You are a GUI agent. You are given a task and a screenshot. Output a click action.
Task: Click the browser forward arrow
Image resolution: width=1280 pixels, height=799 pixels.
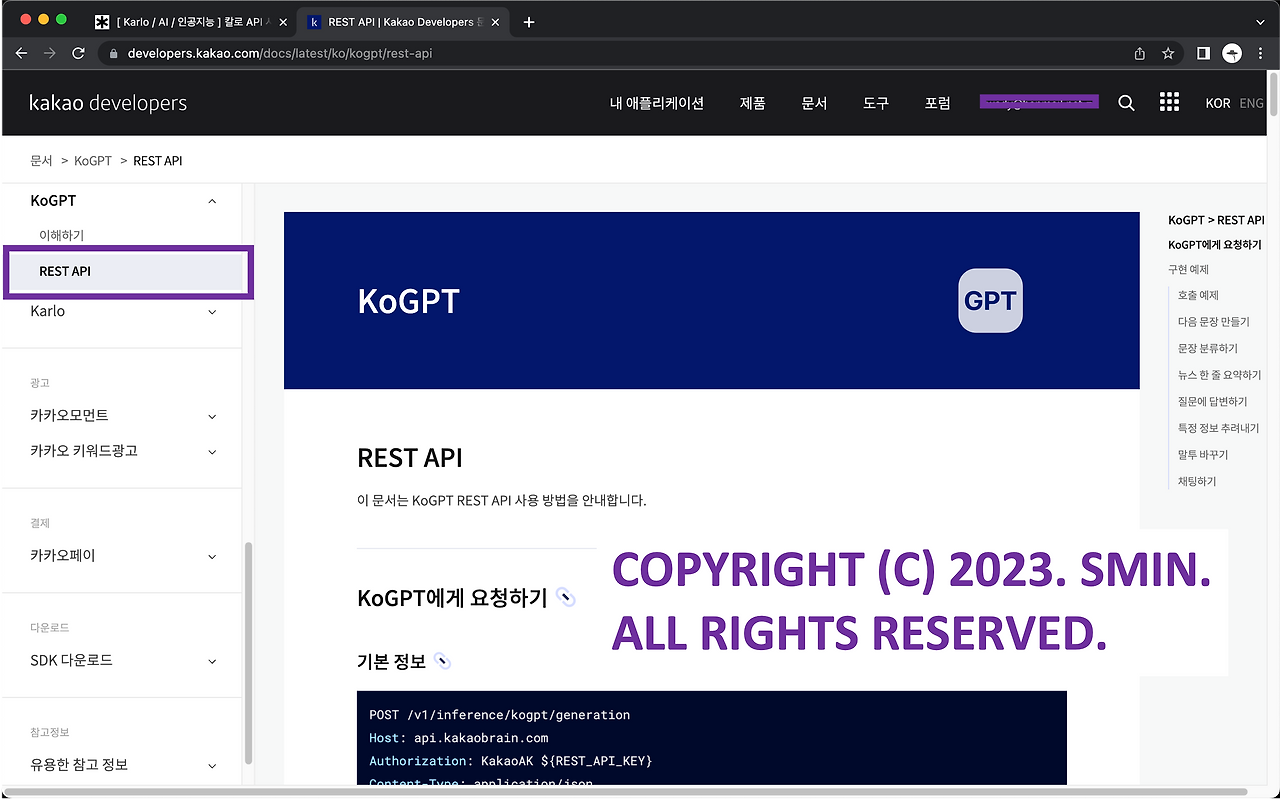coord(50,53)
